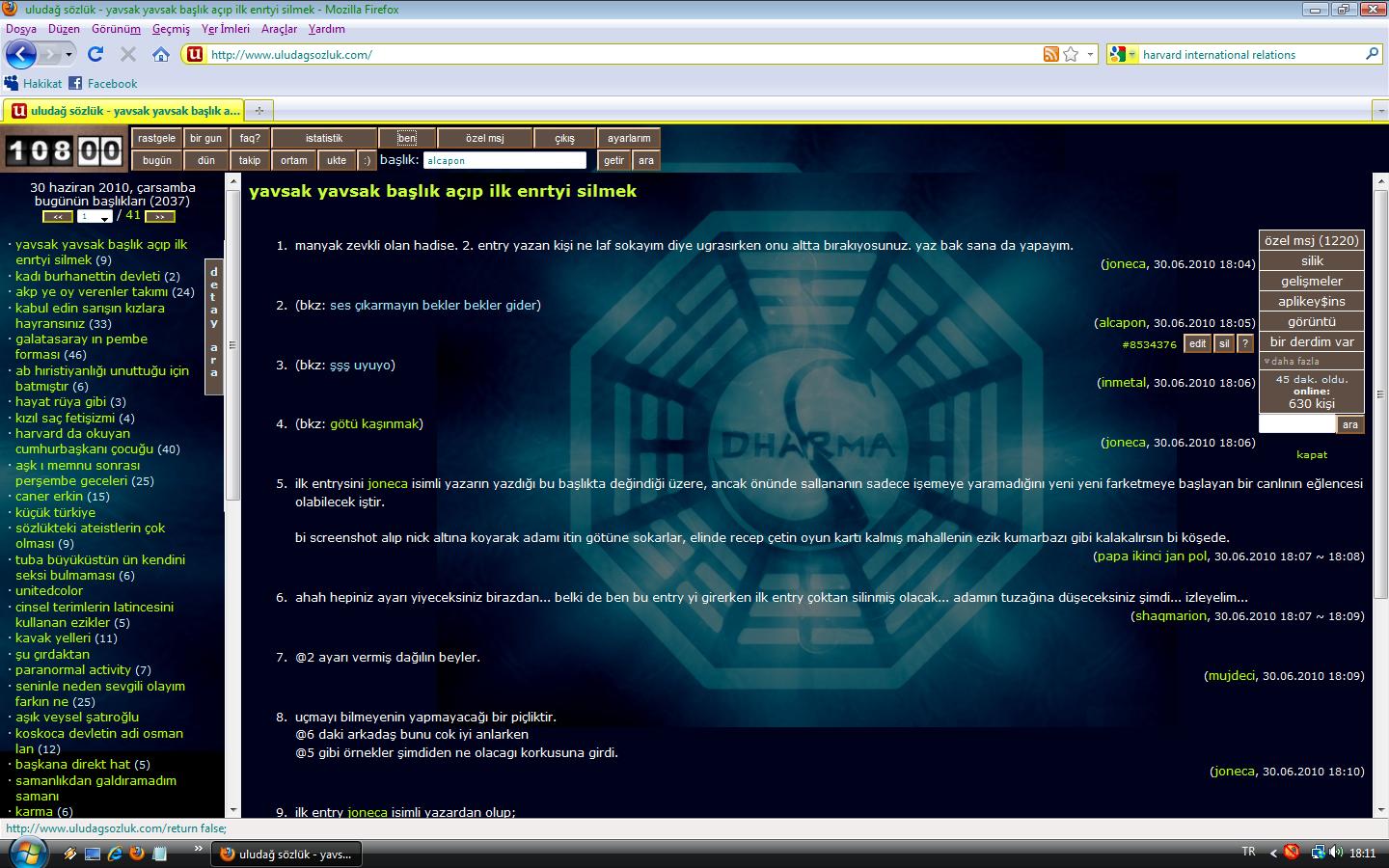Open the Google search engine selector dropdown
Image resolution: width=1389 pixels, height=868 pixels.
tap(1124, 55)
